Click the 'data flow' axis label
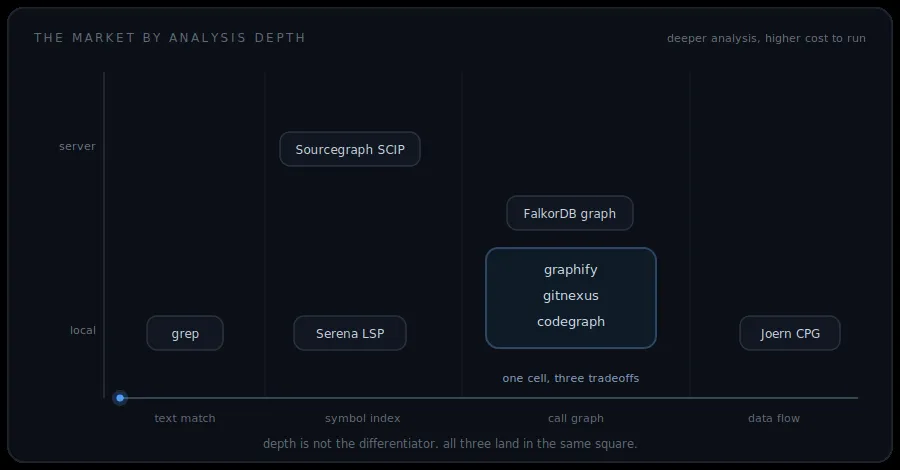900x470 pixels. [x=774, y=418]
